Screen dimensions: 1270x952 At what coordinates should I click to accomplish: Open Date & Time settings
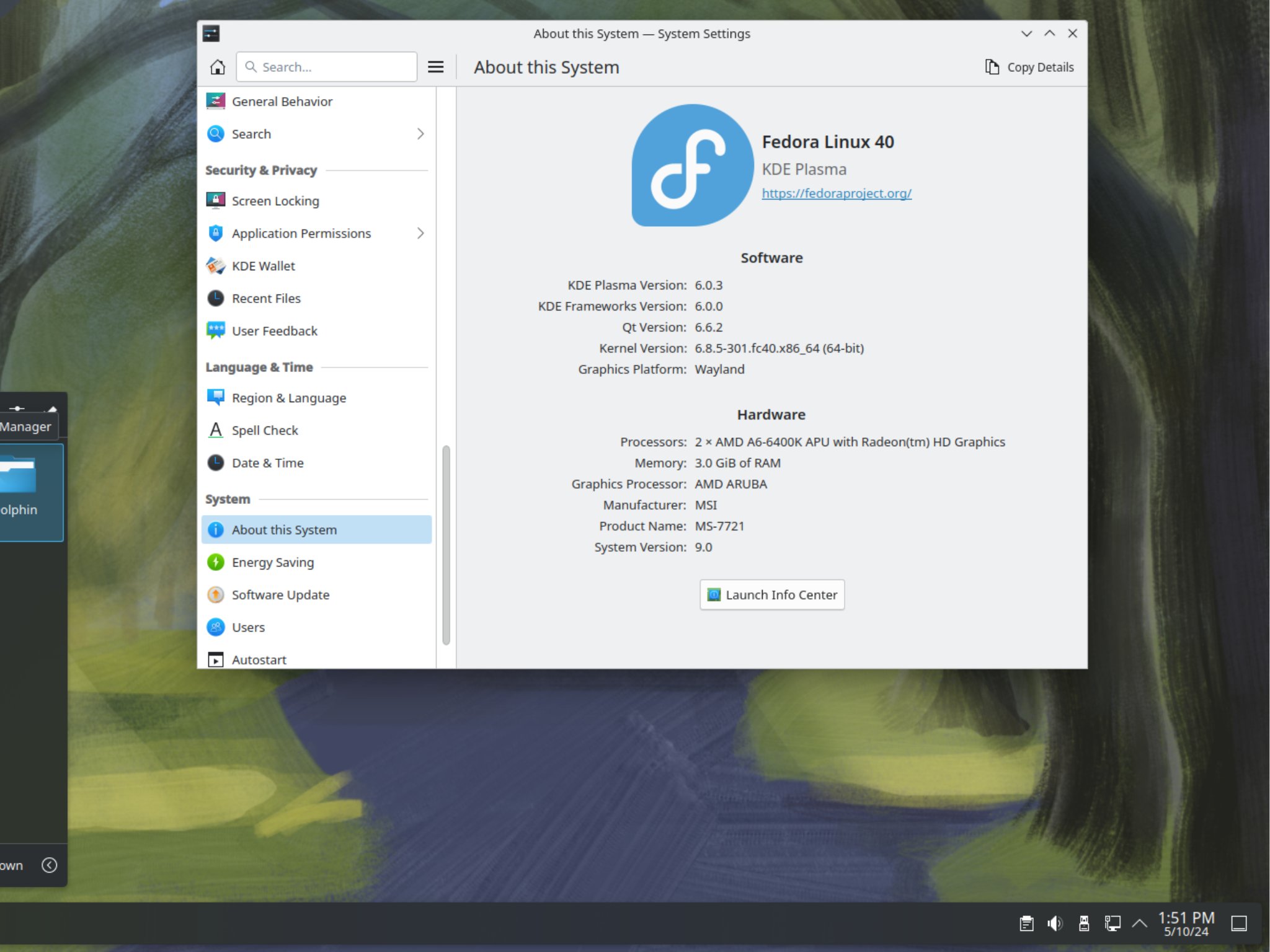tap(317, 463)
